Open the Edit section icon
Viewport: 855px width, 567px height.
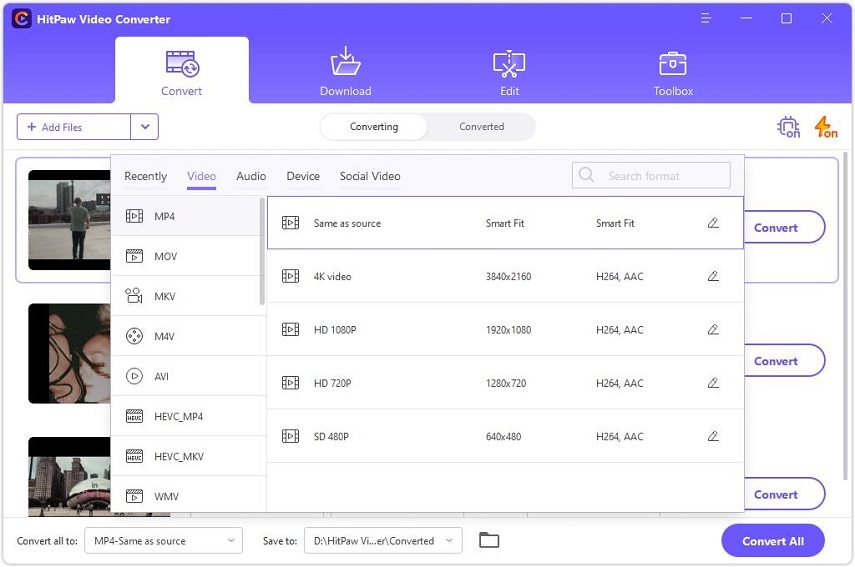pyautogui.click(x=509, y=63)
